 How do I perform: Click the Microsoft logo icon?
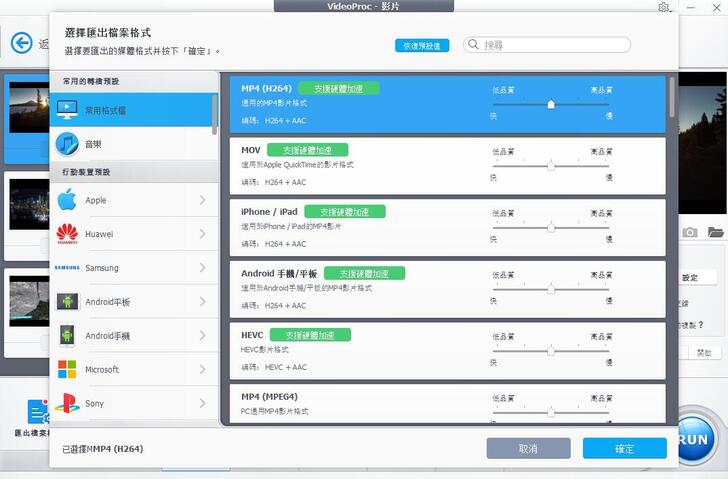(67, 369)
